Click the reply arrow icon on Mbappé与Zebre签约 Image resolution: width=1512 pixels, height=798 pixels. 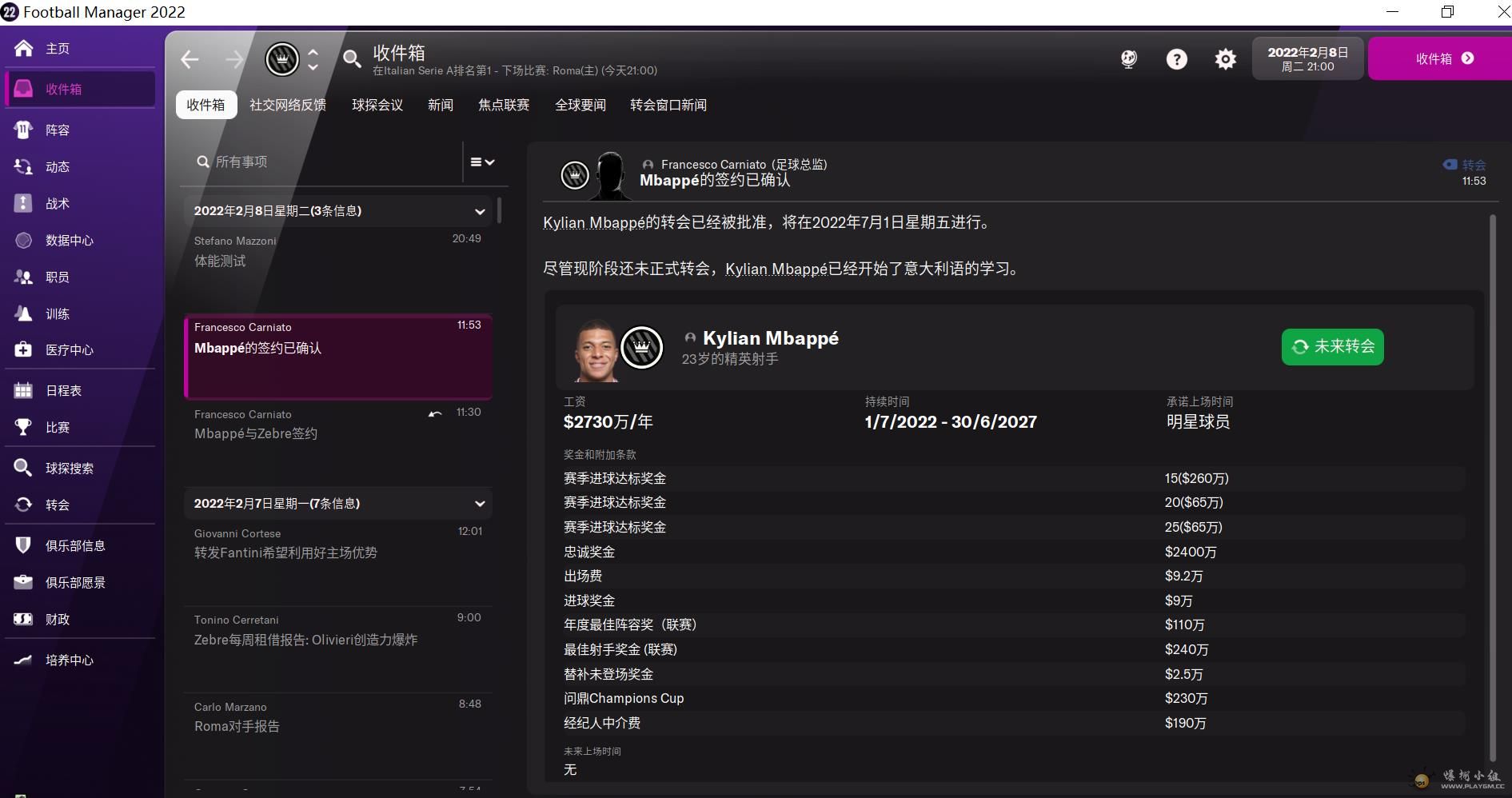click(435, 413)
